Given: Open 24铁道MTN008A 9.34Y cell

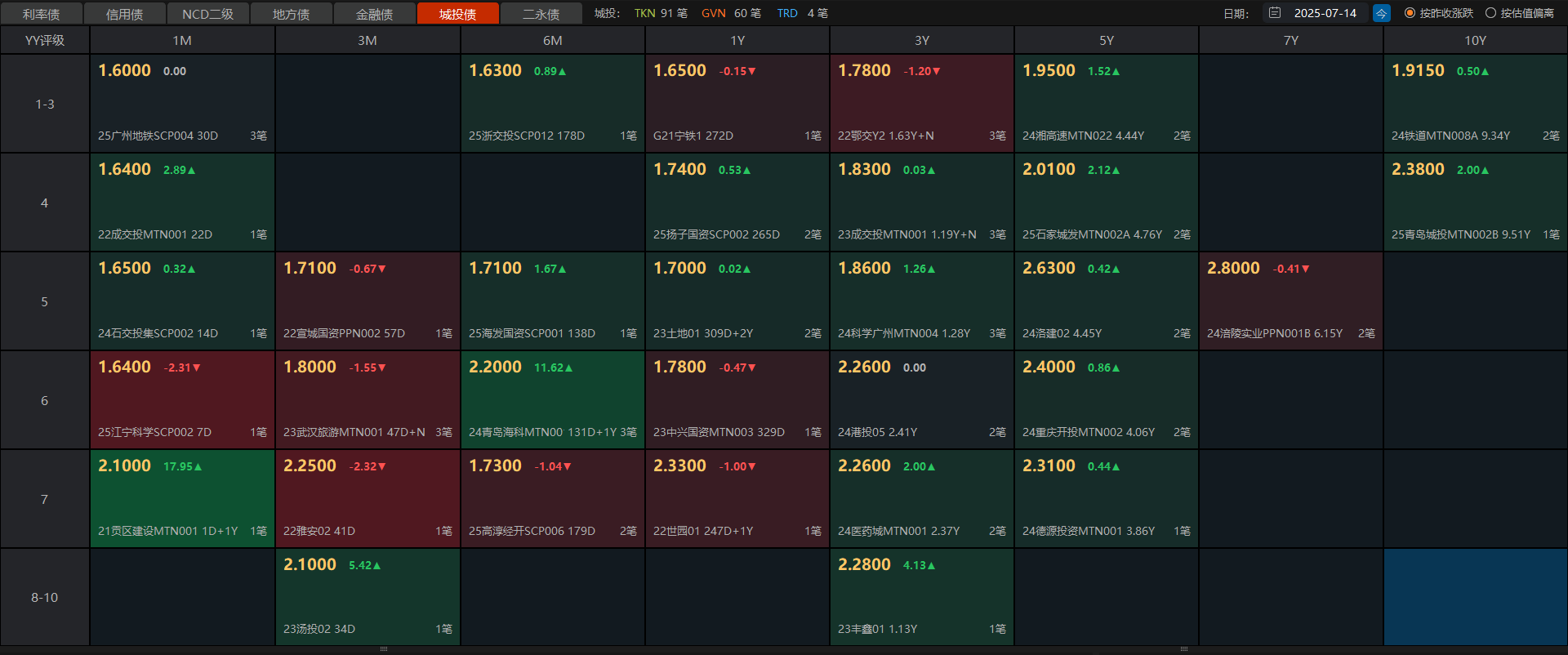Looking at the screenshot, I should [x=1475, y=104].
